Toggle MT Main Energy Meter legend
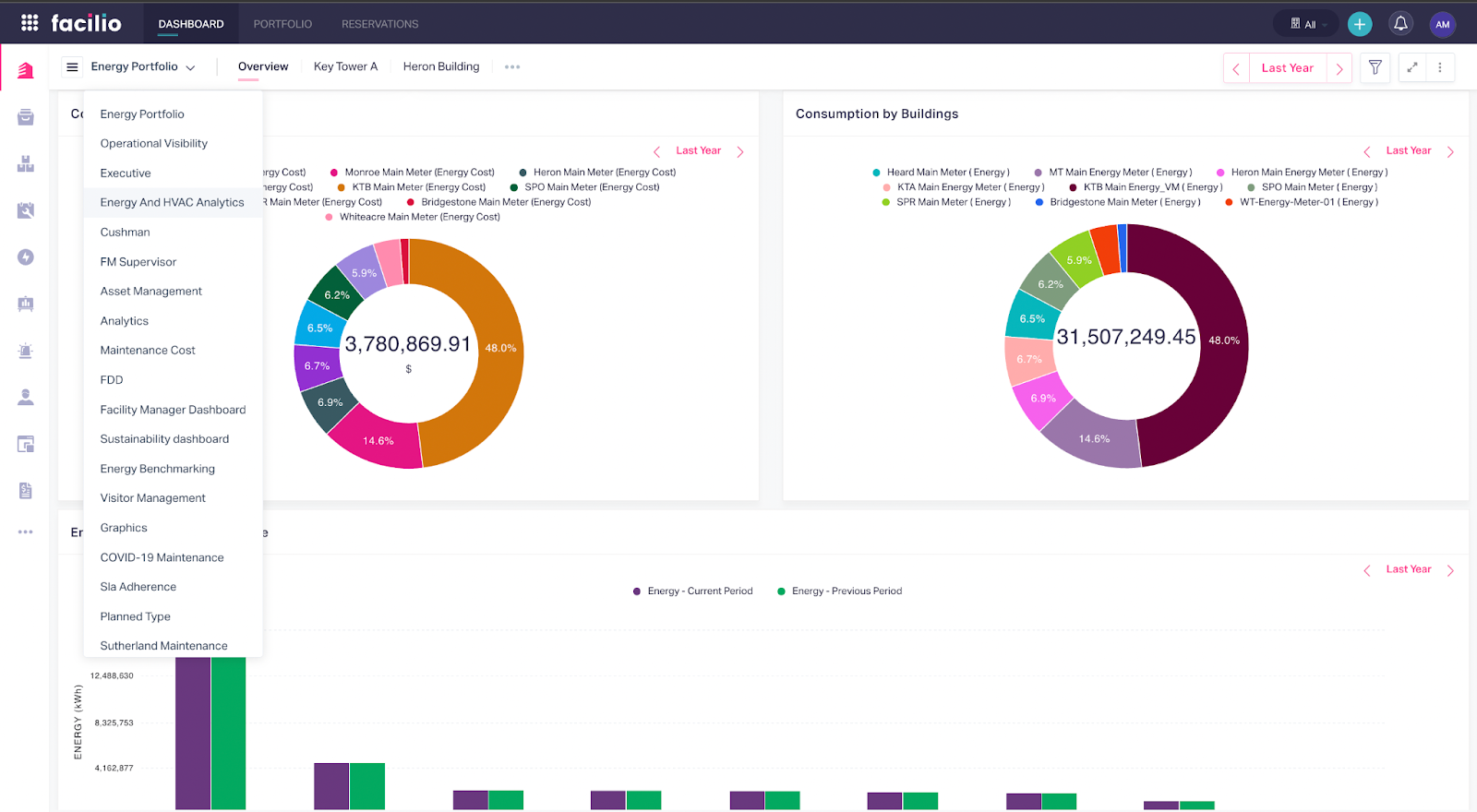 click(x=1113, y=173)
